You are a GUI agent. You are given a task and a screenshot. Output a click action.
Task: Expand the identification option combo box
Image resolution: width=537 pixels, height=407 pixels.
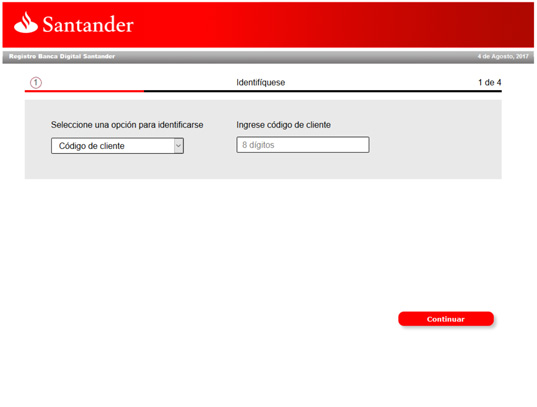[x=117, y=146]
